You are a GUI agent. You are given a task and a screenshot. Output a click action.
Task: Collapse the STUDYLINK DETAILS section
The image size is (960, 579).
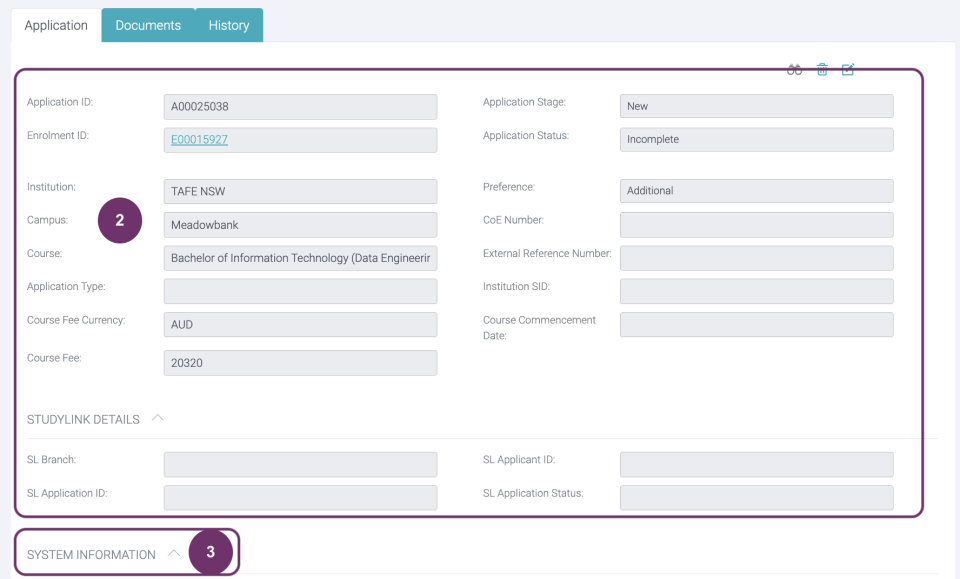158,417
